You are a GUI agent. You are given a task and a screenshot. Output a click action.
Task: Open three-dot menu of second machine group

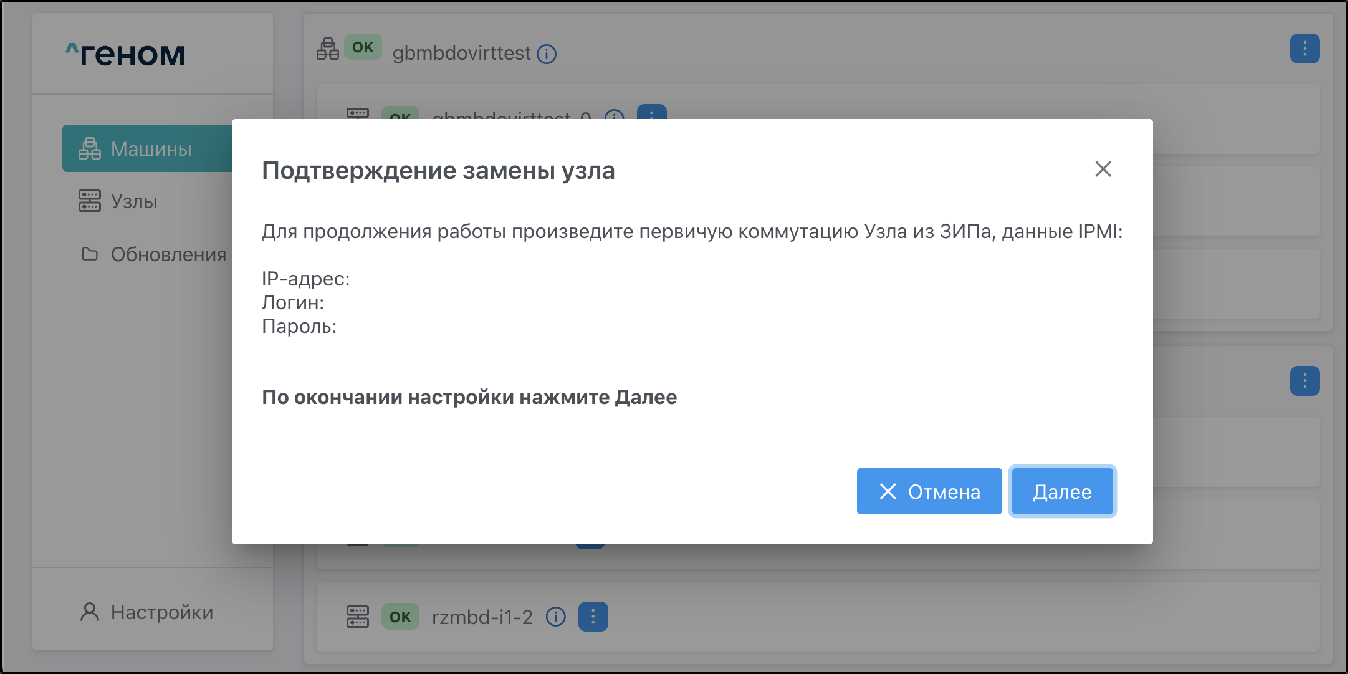click(x=1304, y=380)
